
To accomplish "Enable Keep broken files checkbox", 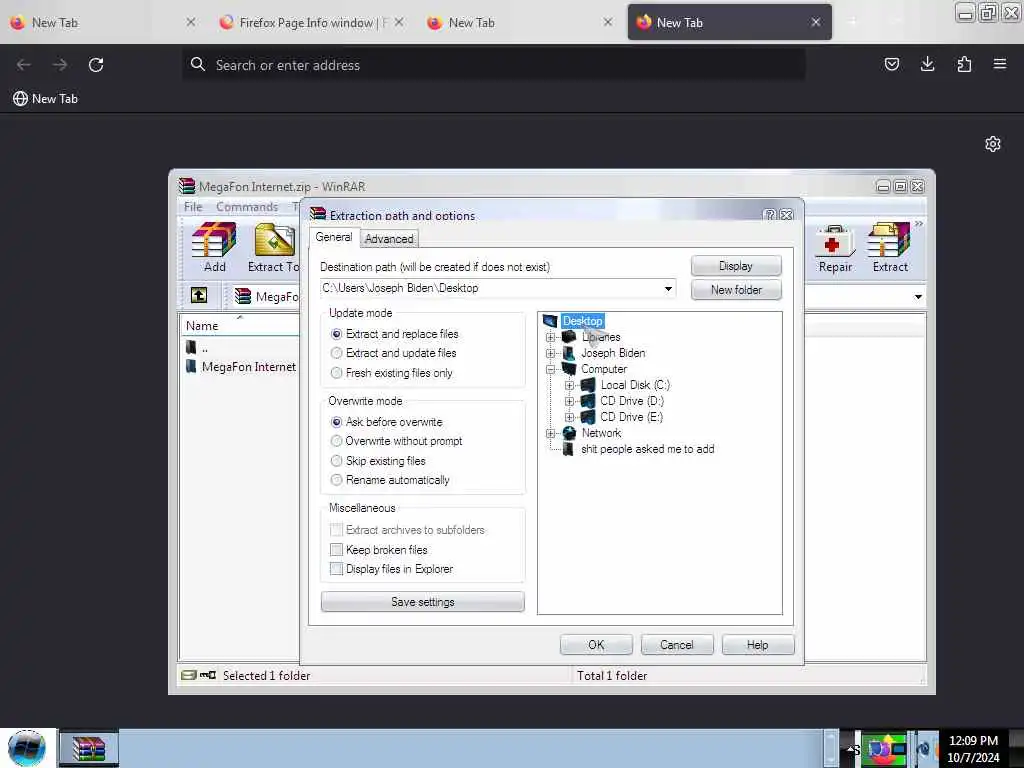I will tap(336, 549).
